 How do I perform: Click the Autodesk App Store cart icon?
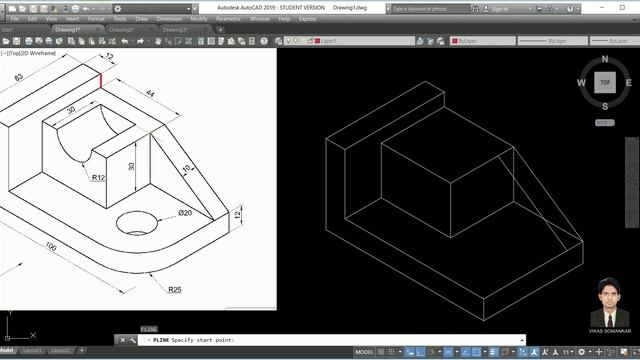[x=539, y=9]
